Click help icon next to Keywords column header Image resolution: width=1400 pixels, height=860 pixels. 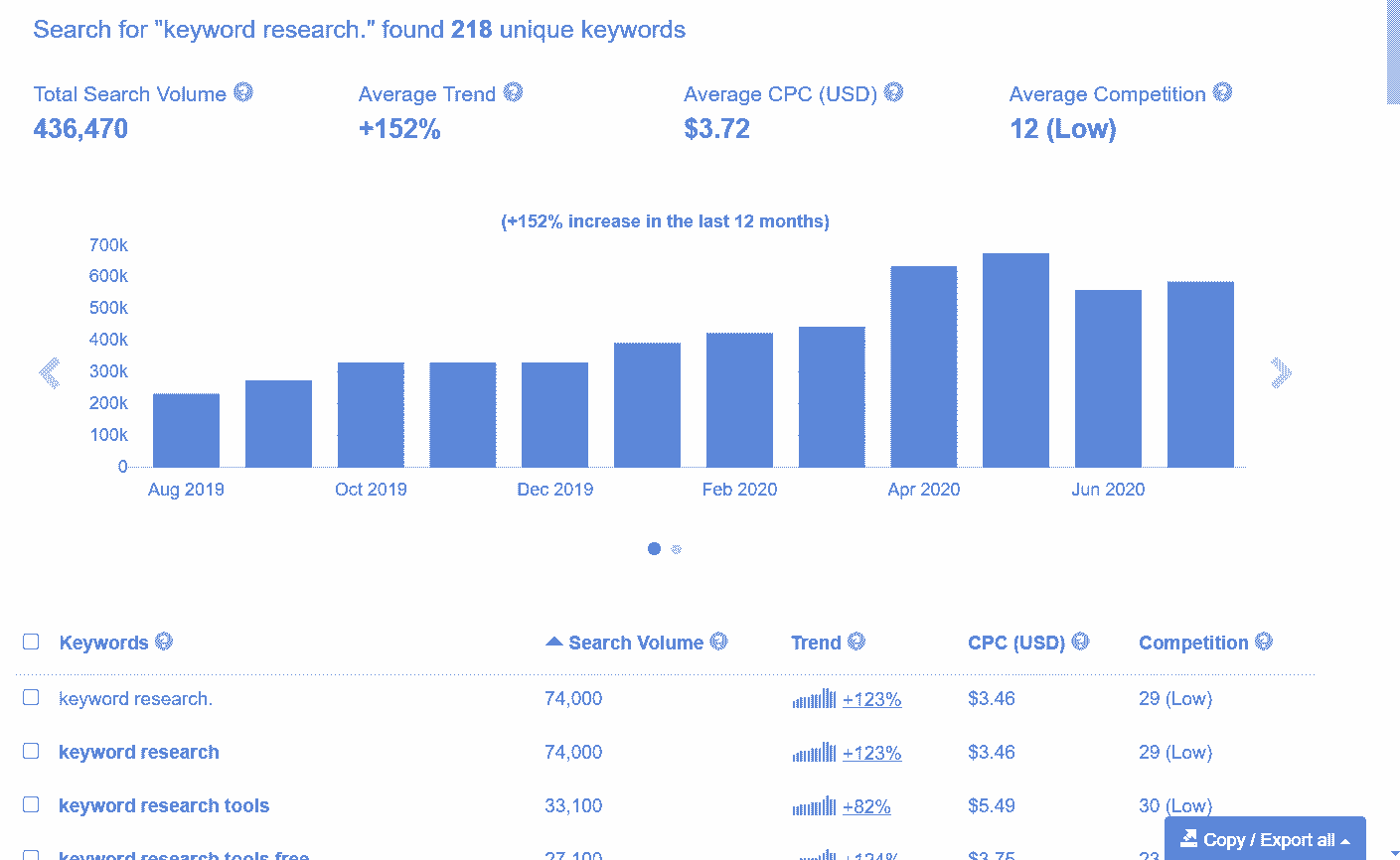coord(164,642)
